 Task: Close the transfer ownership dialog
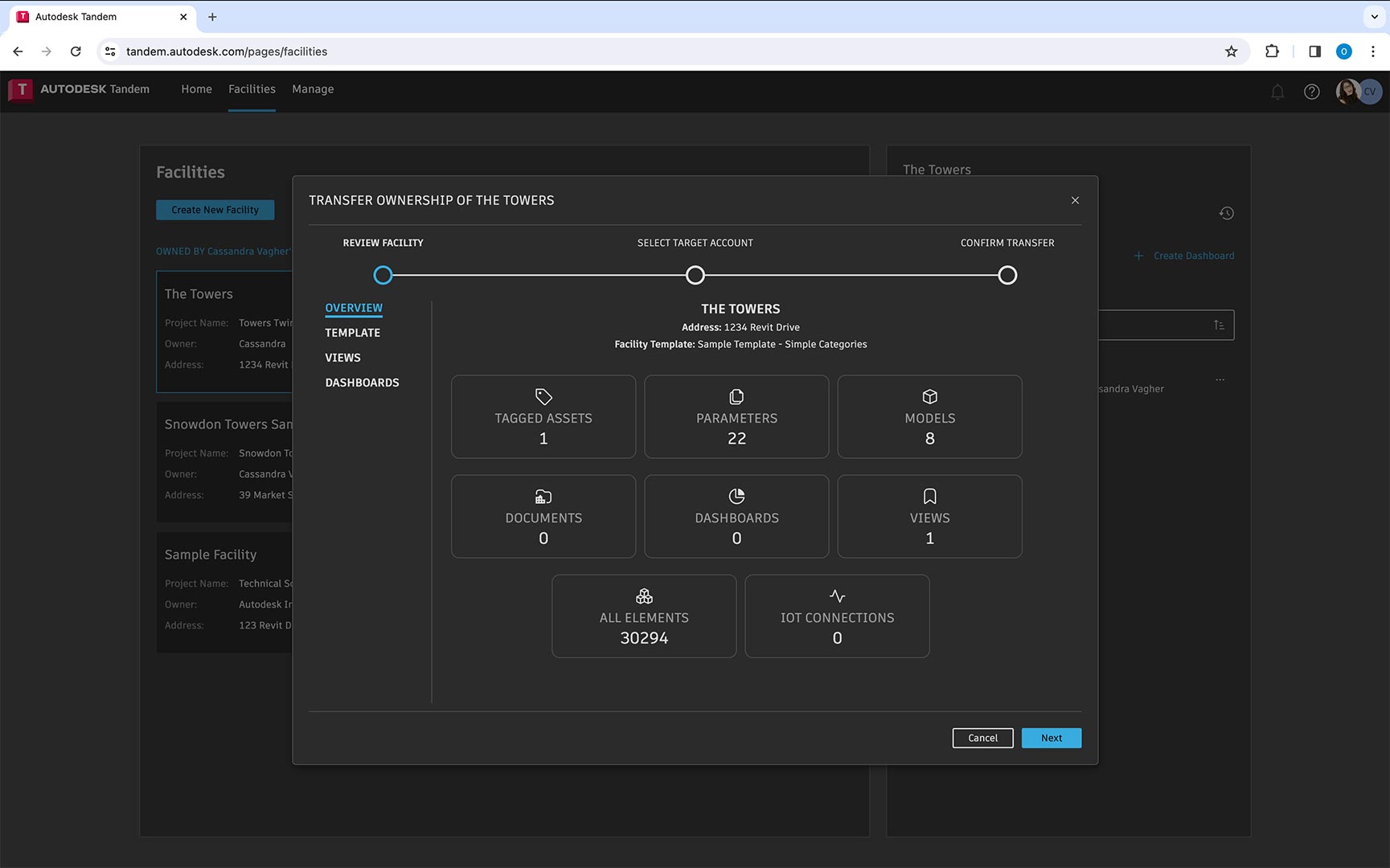(x=1075, y=201)
